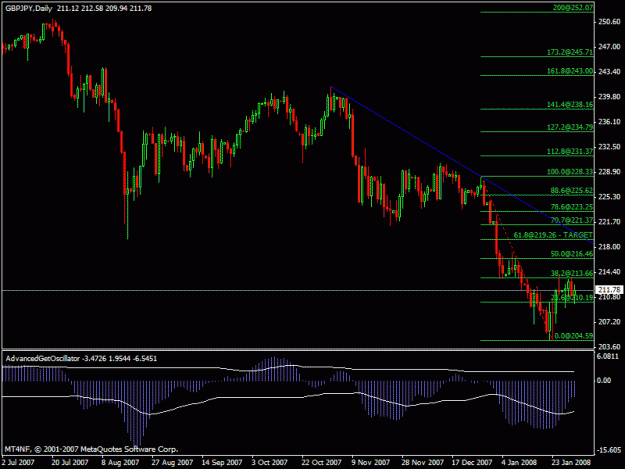Image resolution: width=625 pixels, height=469 pixels.
Task: Select the 214.40 price axis value
Action: [x=609, y=272]
